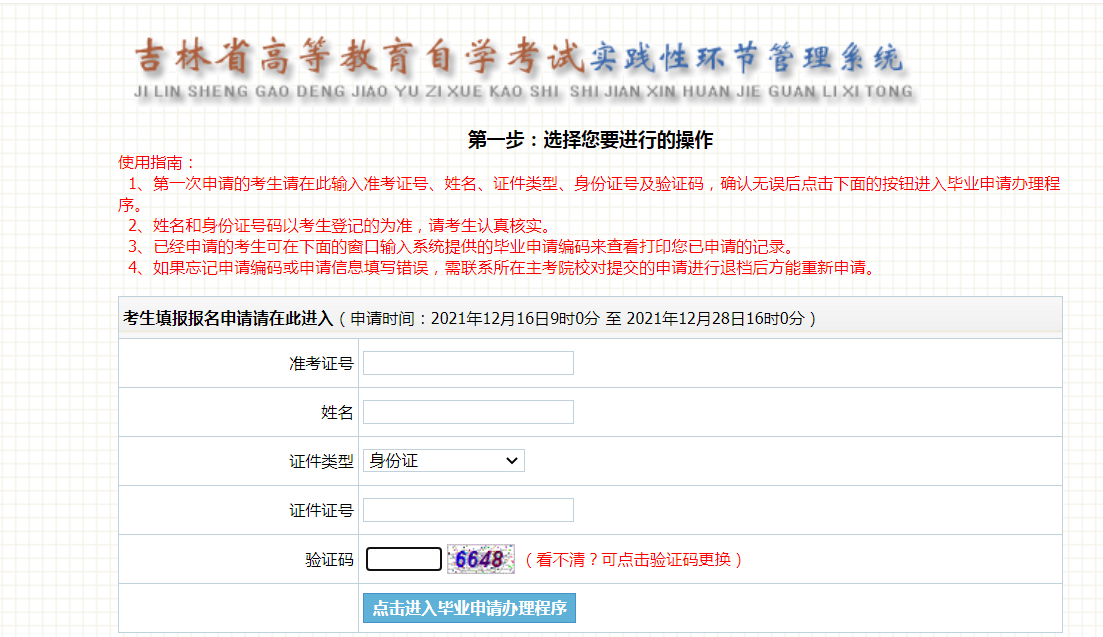Image resolution: width=1103 pixels, height=637 pixels.
Task: Click the 第一步：选择您要进行的操作 heading
Action: coord(590,140)
